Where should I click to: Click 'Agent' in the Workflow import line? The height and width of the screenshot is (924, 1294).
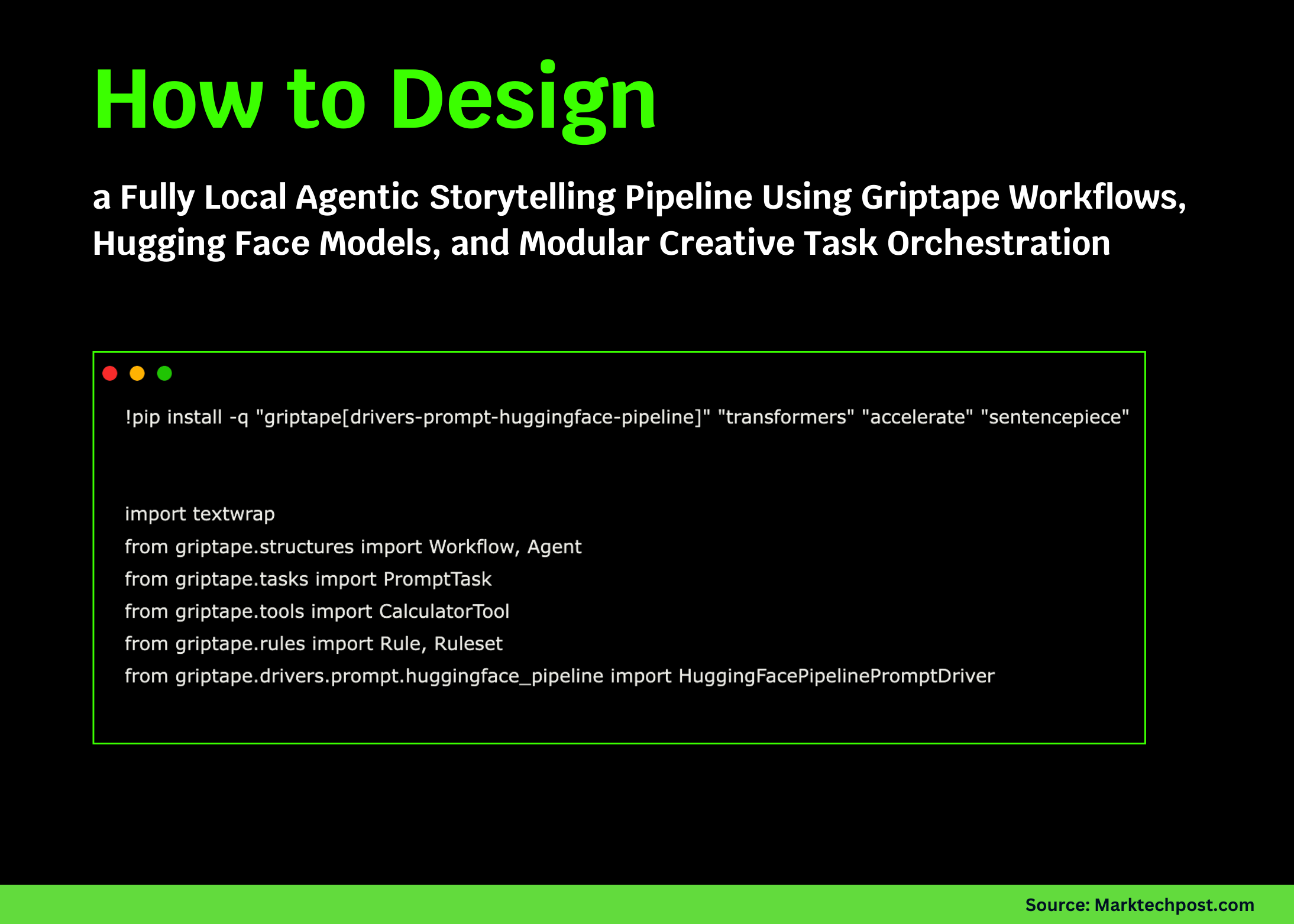point(554,546)
